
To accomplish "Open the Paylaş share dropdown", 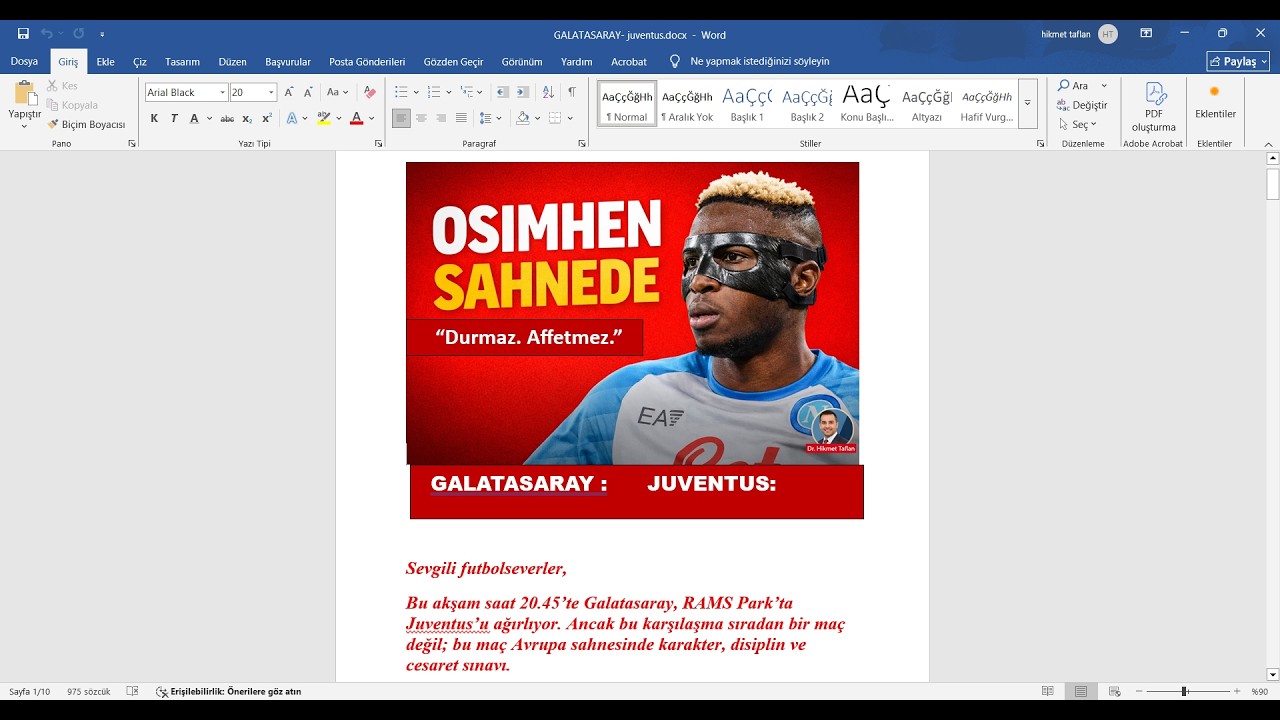I will [x=1238, y=61].
